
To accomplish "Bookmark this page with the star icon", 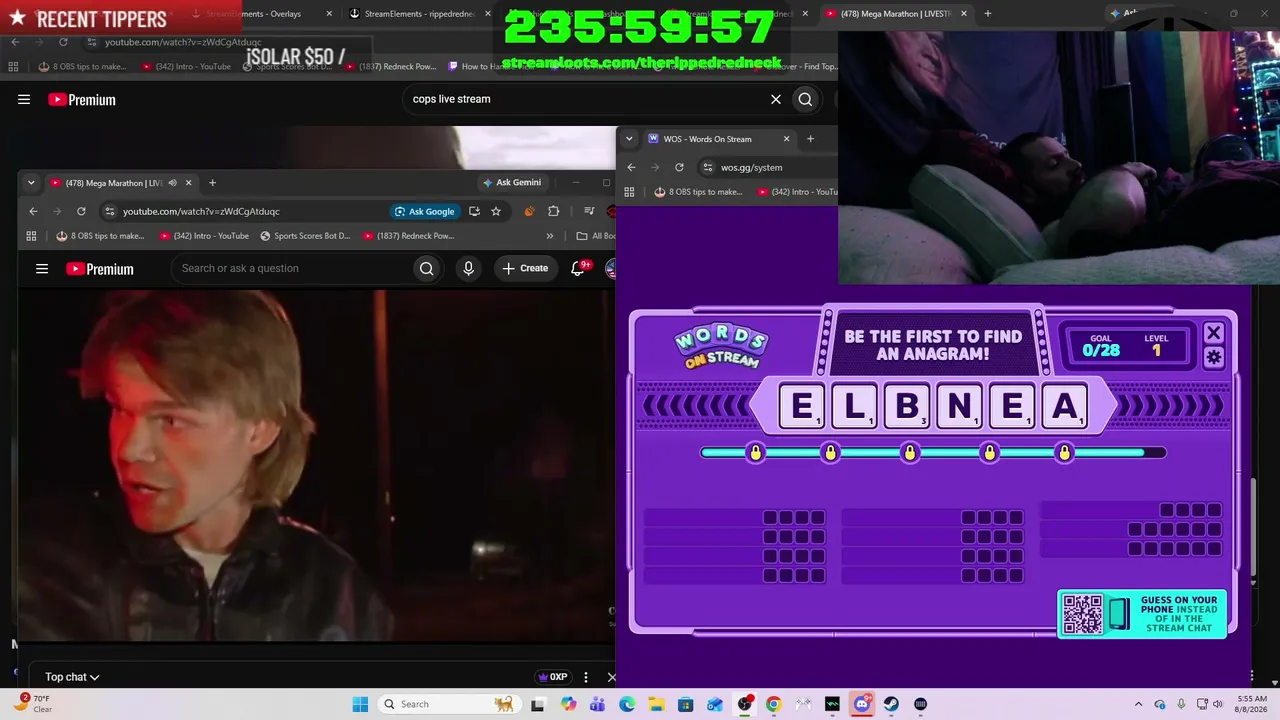I will tap(496, 211).
